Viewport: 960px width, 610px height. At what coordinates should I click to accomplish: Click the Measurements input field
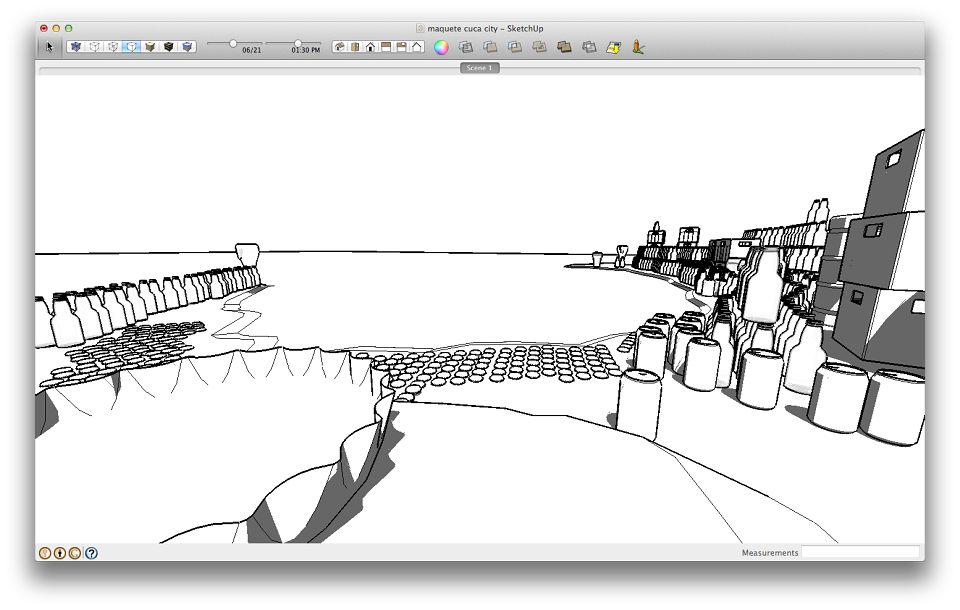(x=860, y=552)
